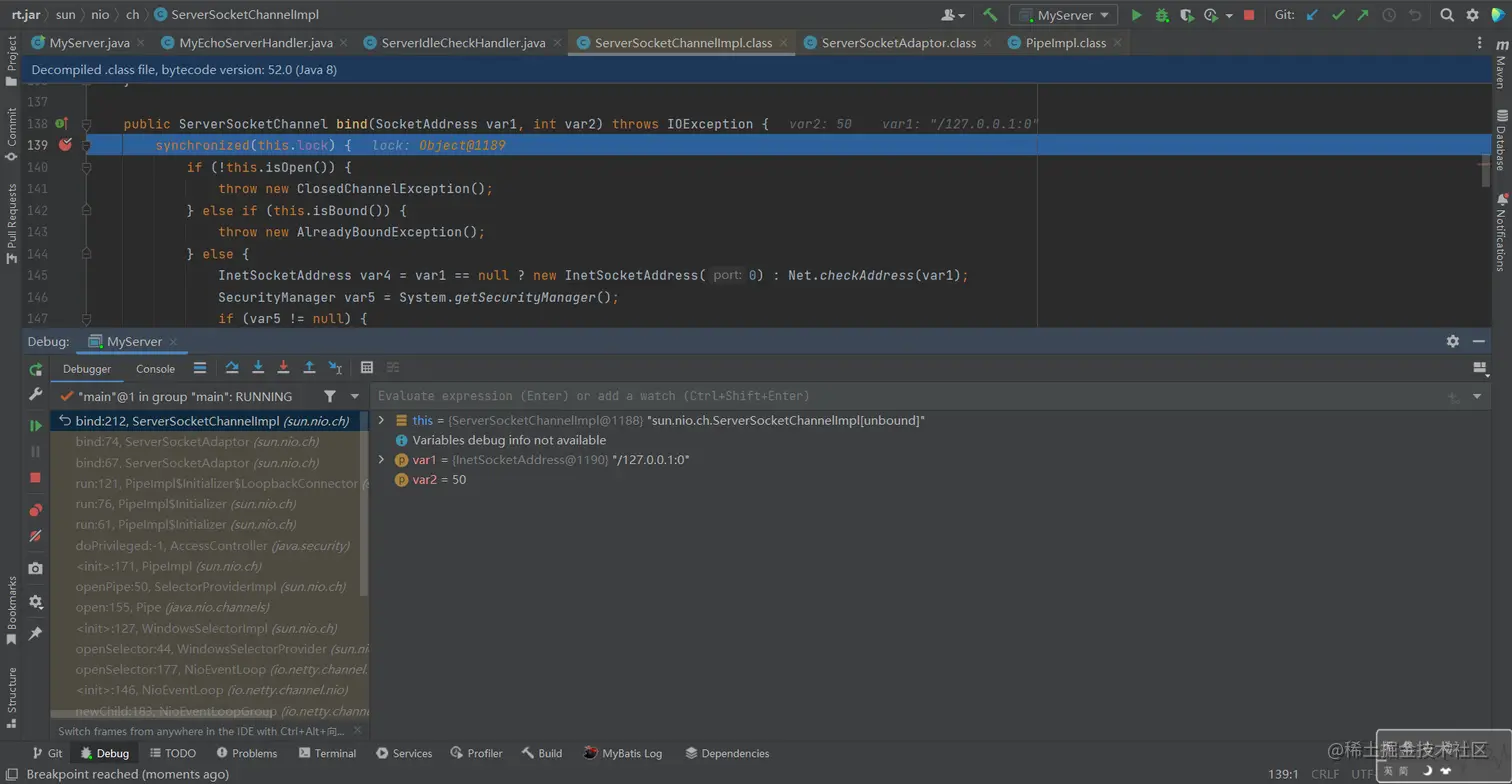The height and width of the screenshot is (784, 1512).
Task: Select the Debugger tab
Action: pos(87,369)
